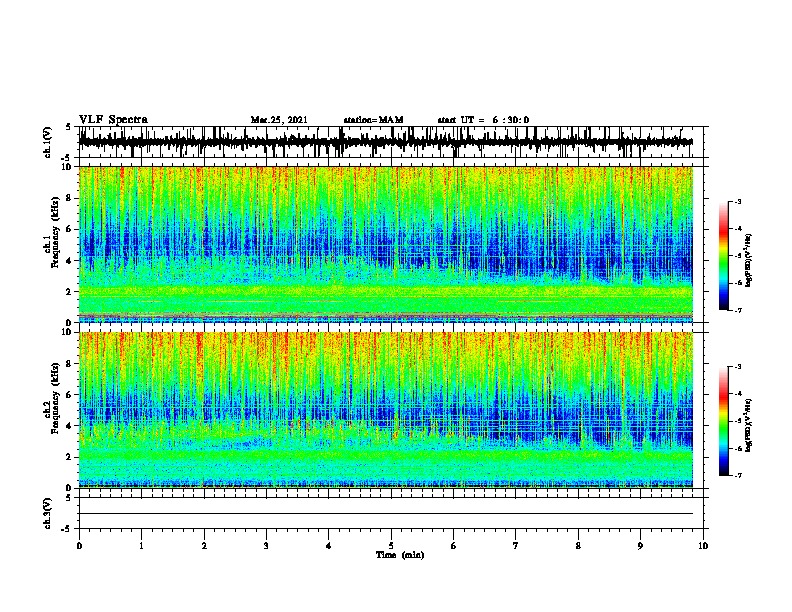Click time axis tick label 0

[x=79, y=545]
